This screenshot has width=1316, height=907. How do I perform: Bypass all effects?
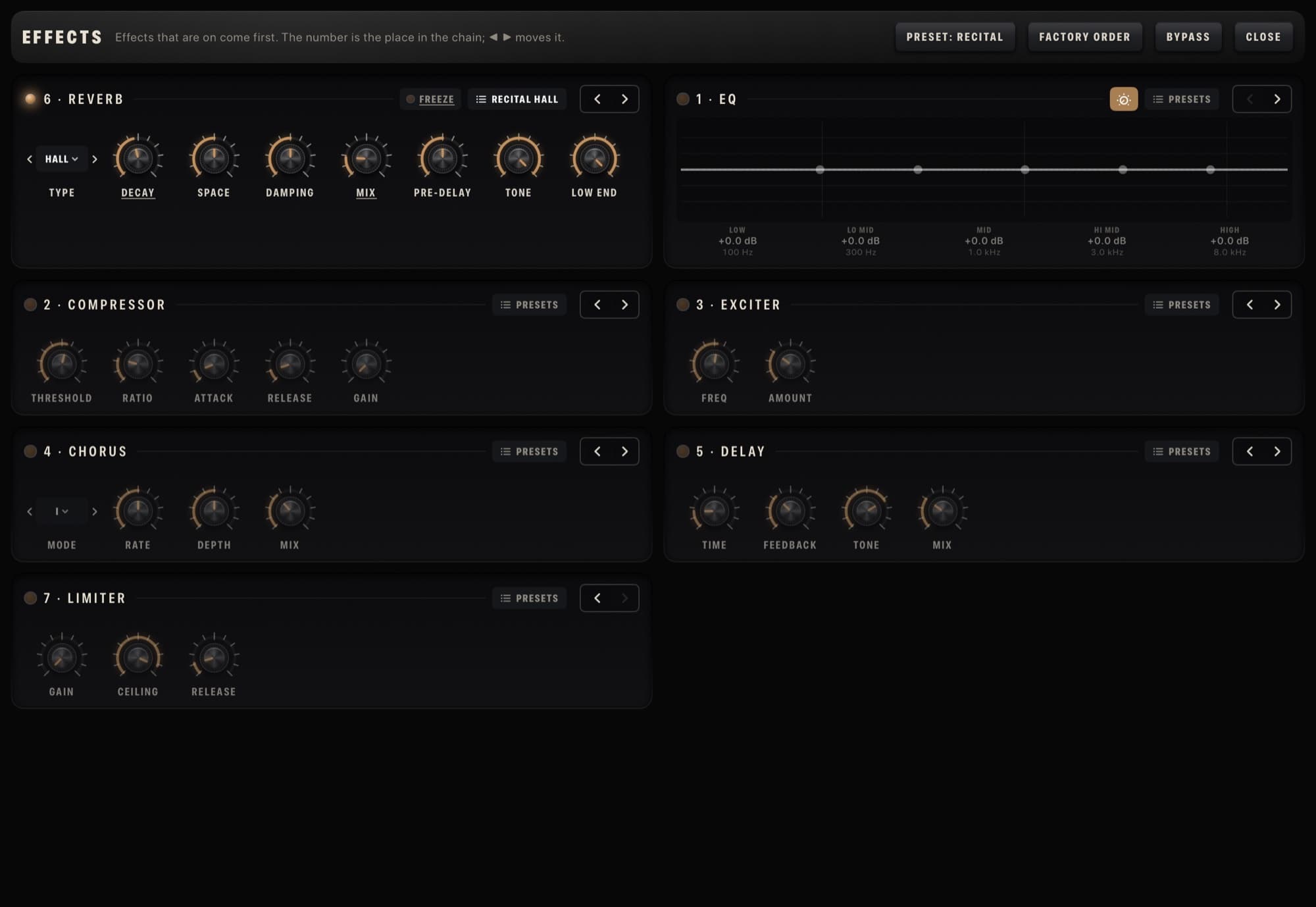pos(1188,37)
